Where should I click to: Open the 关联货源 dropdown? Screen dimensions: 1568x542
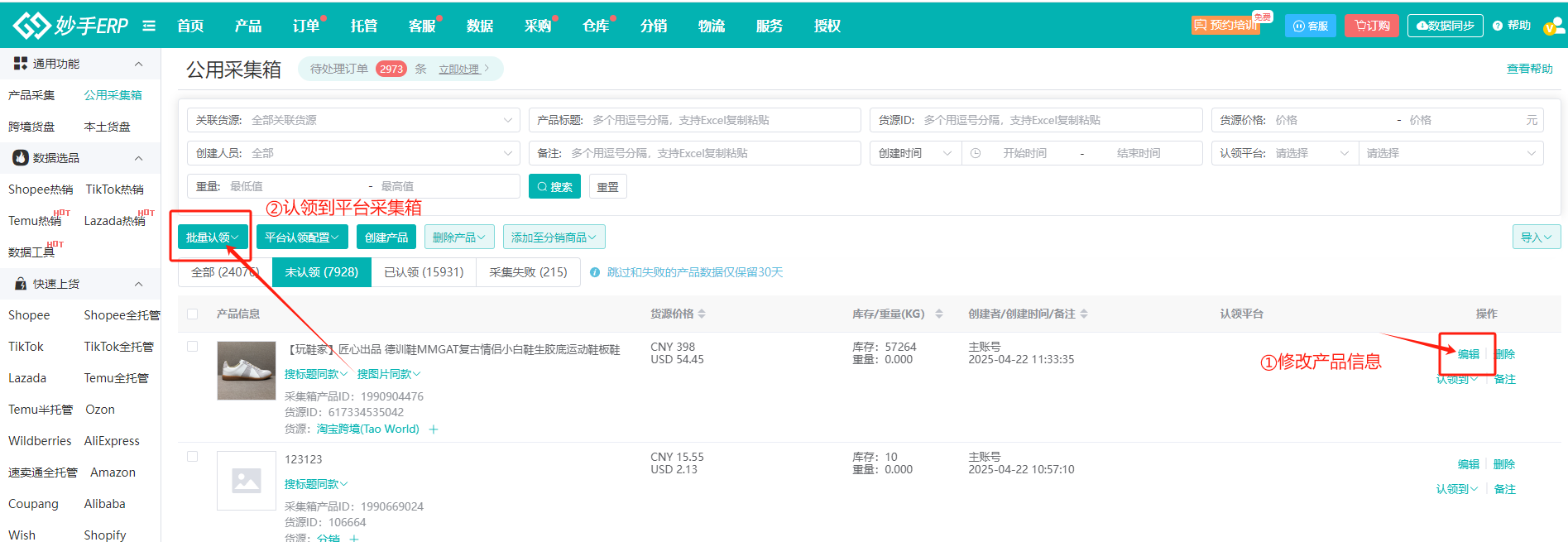click(353, 120)
